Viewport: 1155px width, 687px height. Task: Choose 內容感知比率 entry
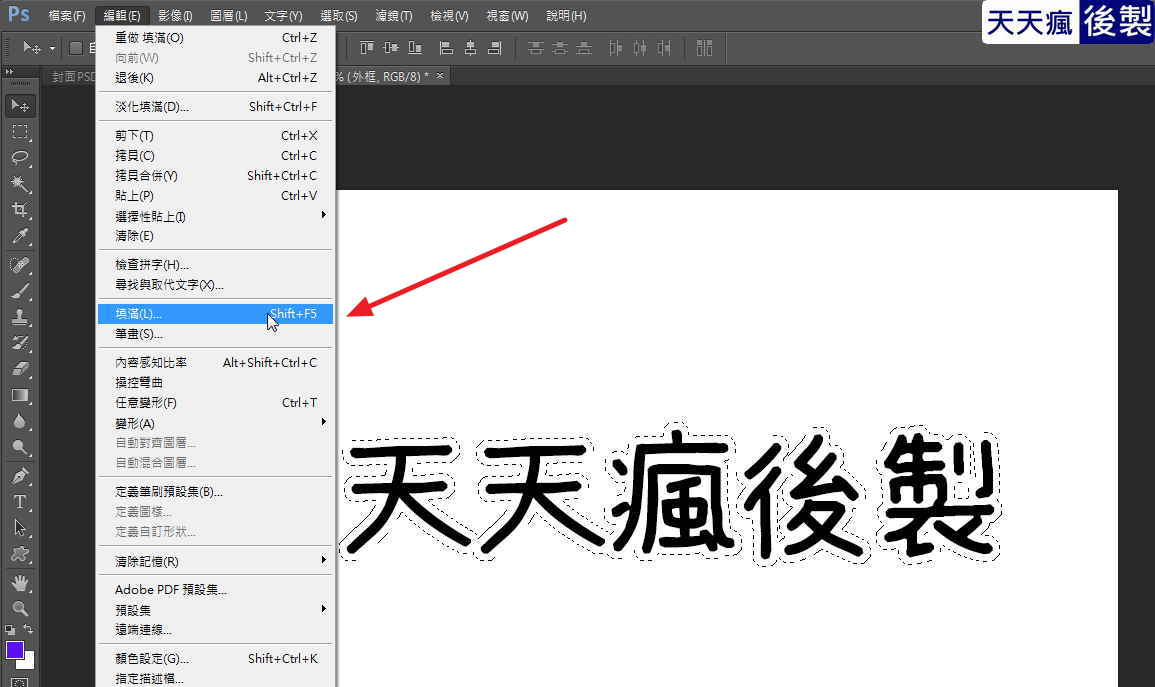click(215, 362)
